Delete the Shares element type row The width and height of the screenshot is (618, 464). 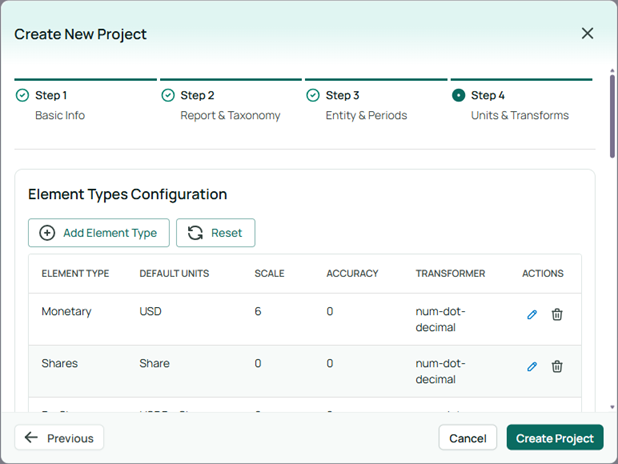point(557,367)
